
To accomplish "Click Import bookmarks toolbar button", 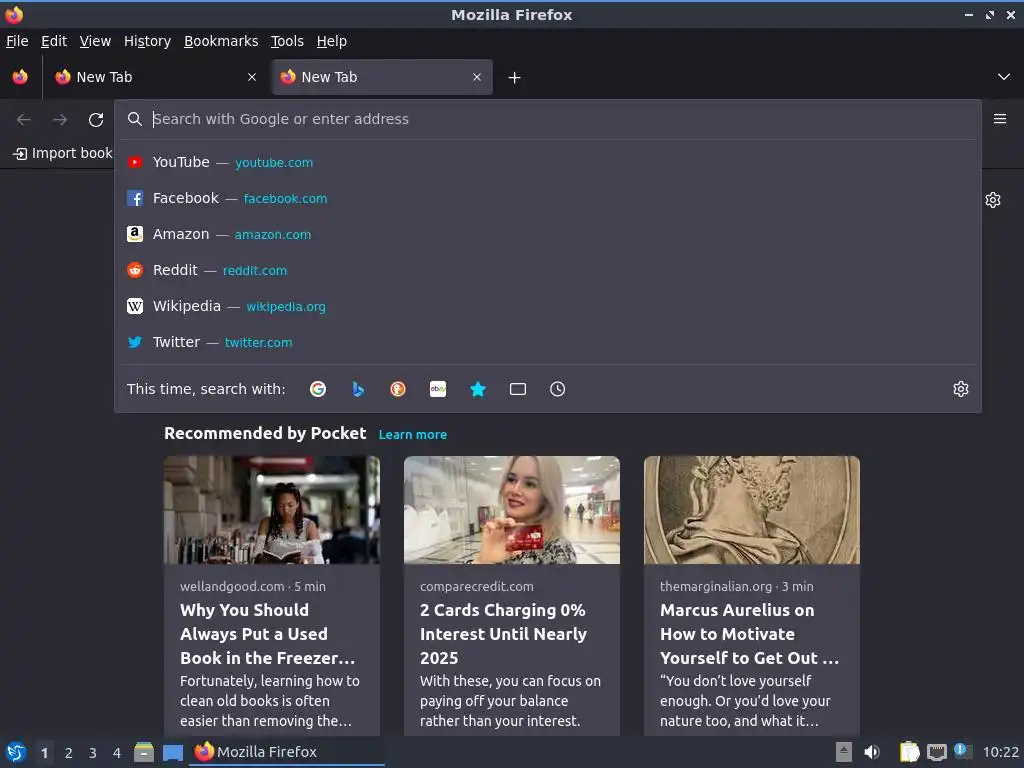I will click(x=63, y=153).
